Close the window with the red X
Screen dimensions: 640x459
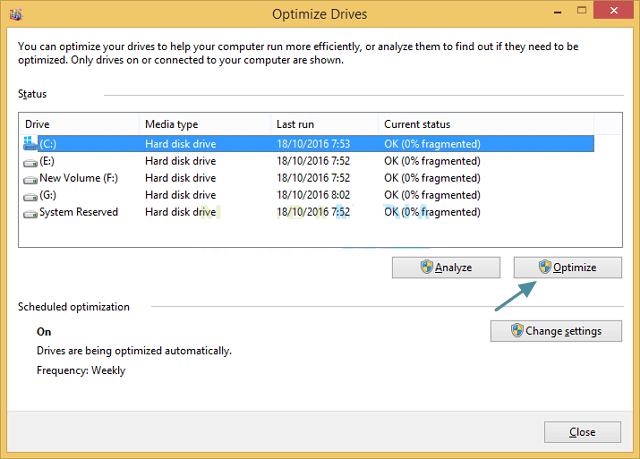click(614, 10)
